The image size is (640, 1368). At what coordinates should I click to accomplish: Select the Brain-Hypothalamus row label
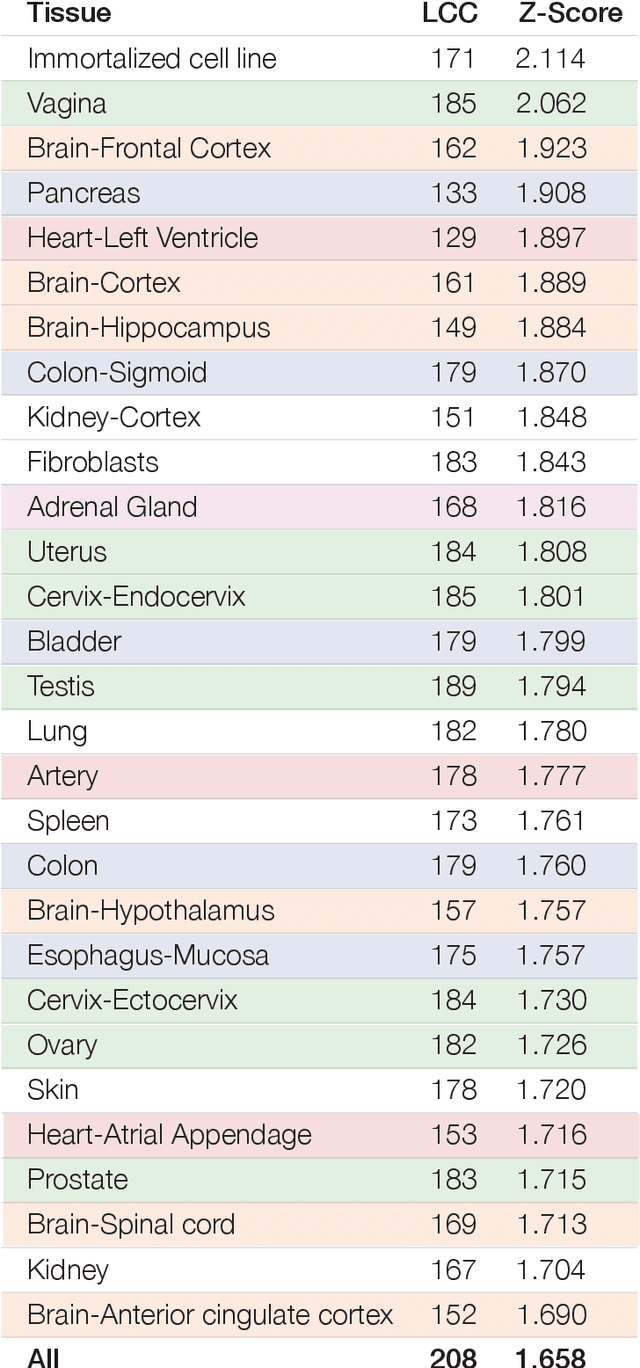click(151, 911)
